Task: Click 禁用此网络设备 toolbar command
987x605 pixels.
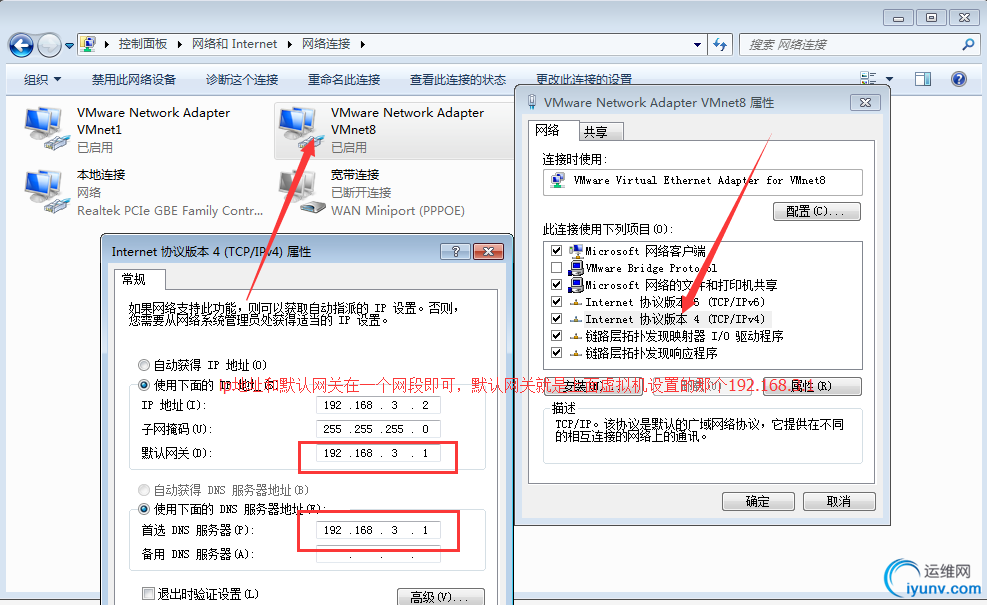Action: coord(133,79)
